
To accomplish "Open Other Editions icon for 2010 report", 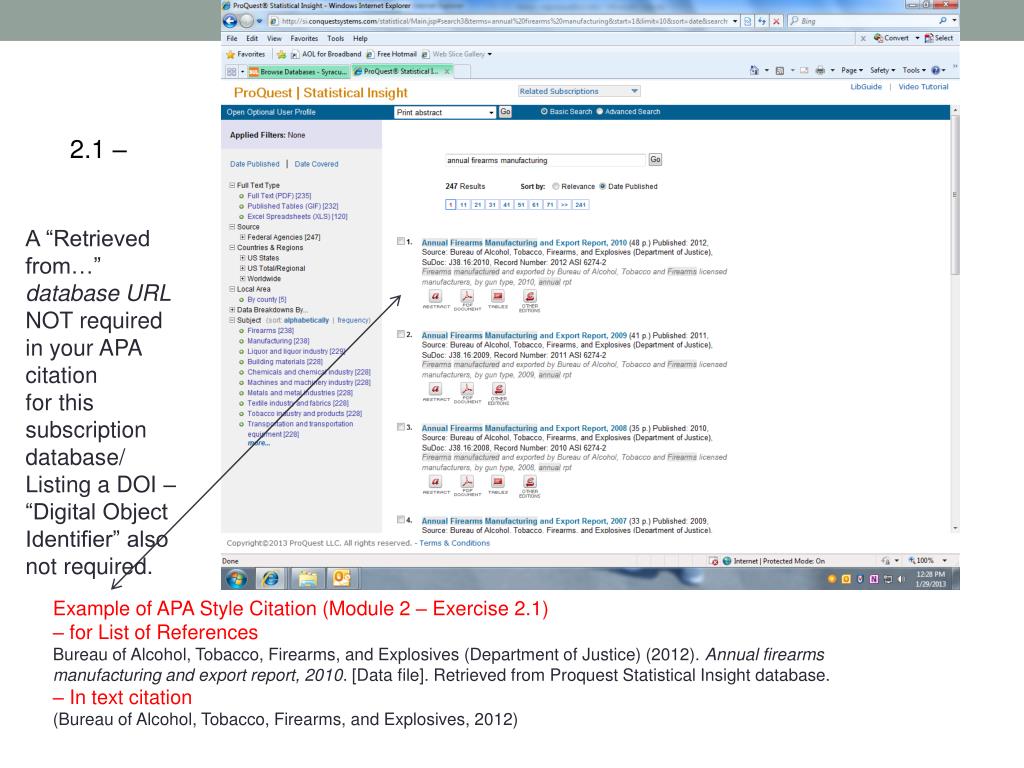I will click(x=530, y=297).
